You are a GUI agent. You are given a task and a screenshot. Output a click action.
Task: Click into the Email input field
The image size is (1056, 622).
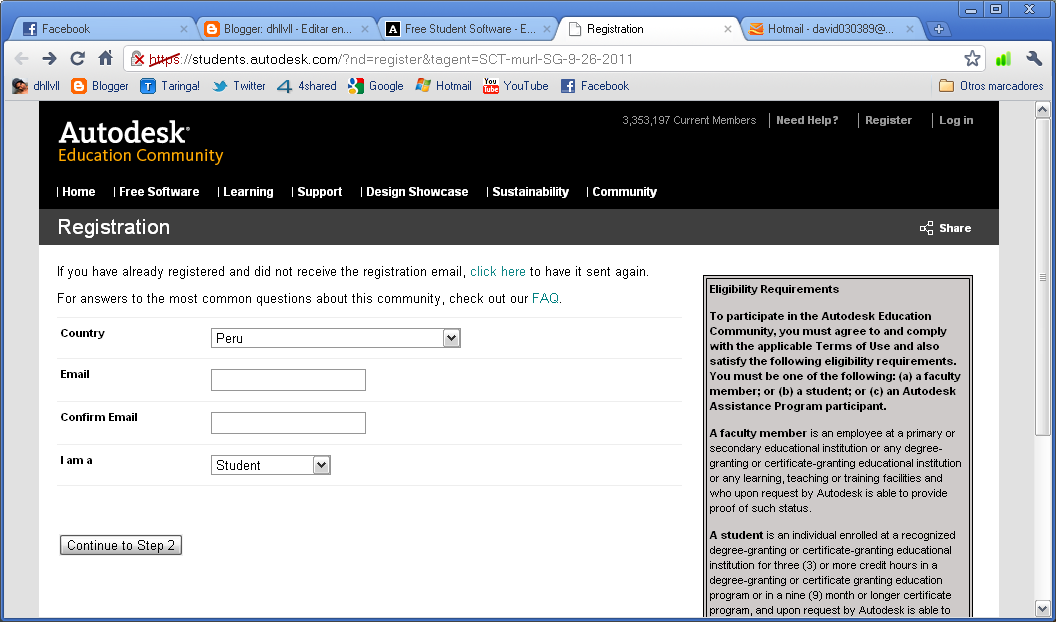[288, 380]
